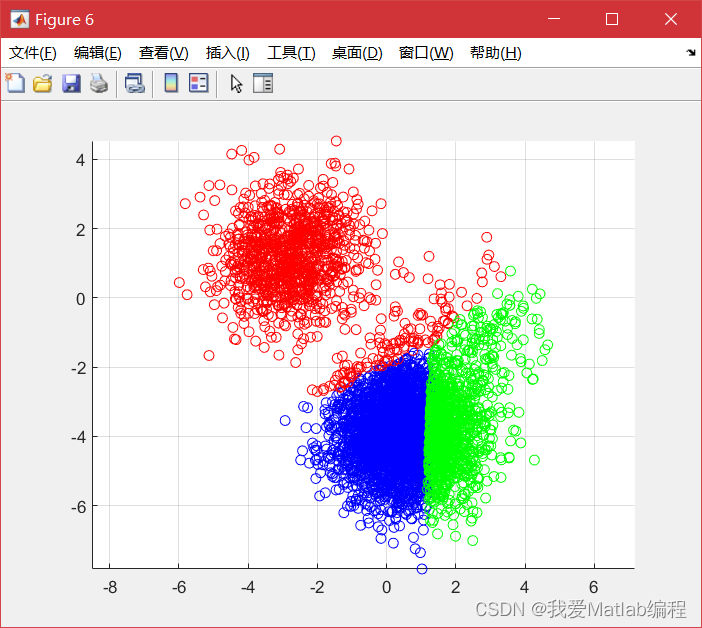Click the Figure 6 title text
This screenshot has width=702, height=628.
point(64,20)
